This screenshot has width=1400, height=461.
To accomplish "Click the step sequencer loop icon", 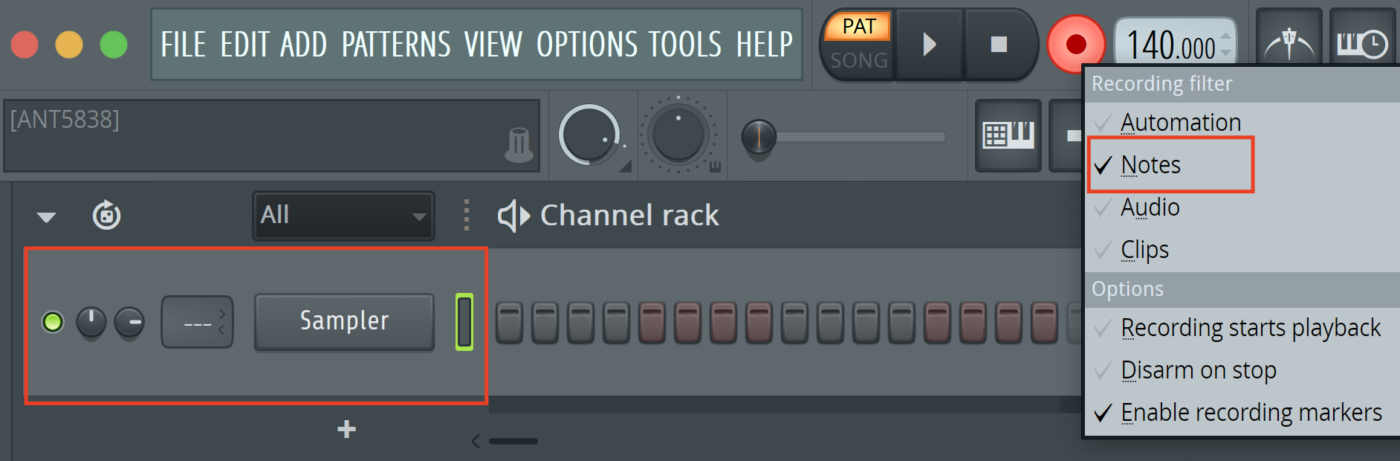I will pyautogui.click(x=106, y=215).
